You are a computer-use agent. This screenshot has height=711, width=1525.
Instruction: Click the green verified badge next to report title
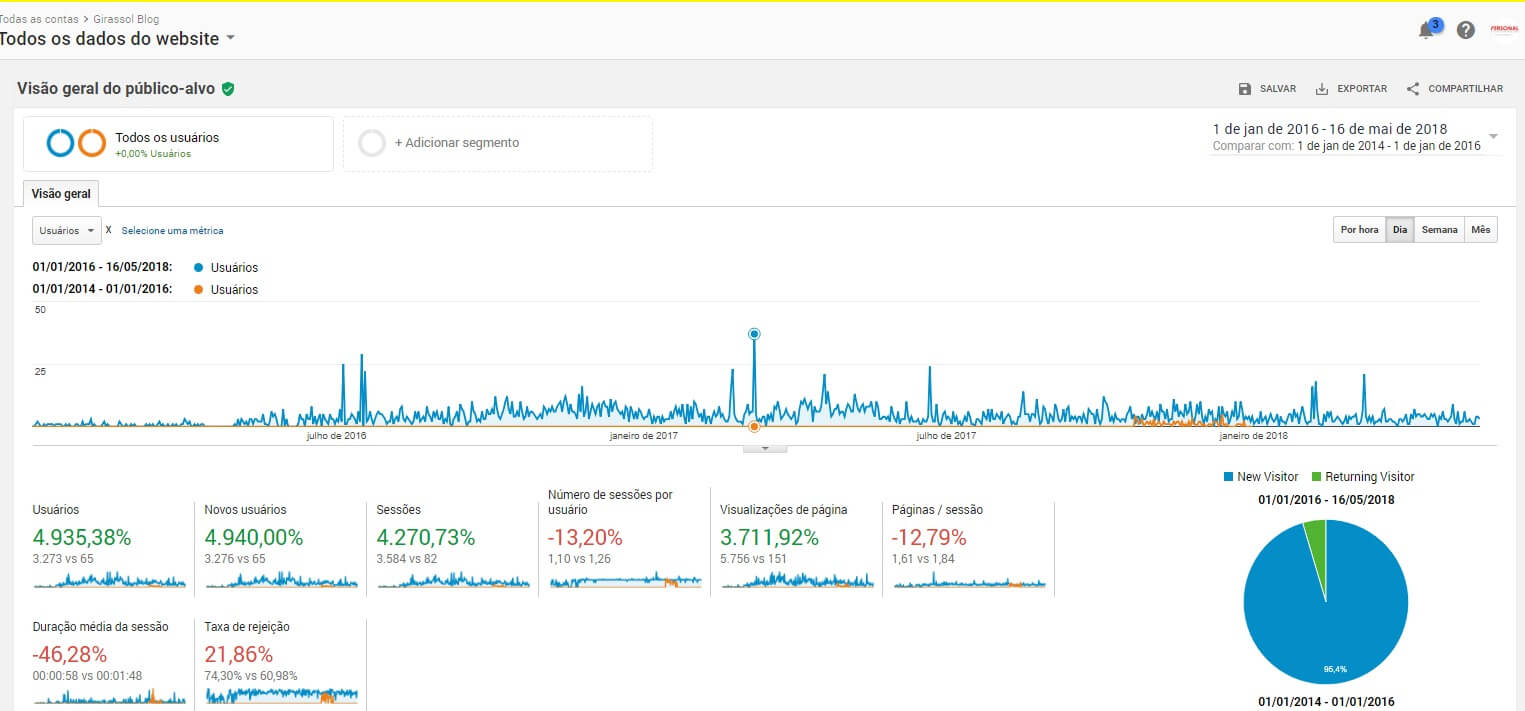pos(228,88)
